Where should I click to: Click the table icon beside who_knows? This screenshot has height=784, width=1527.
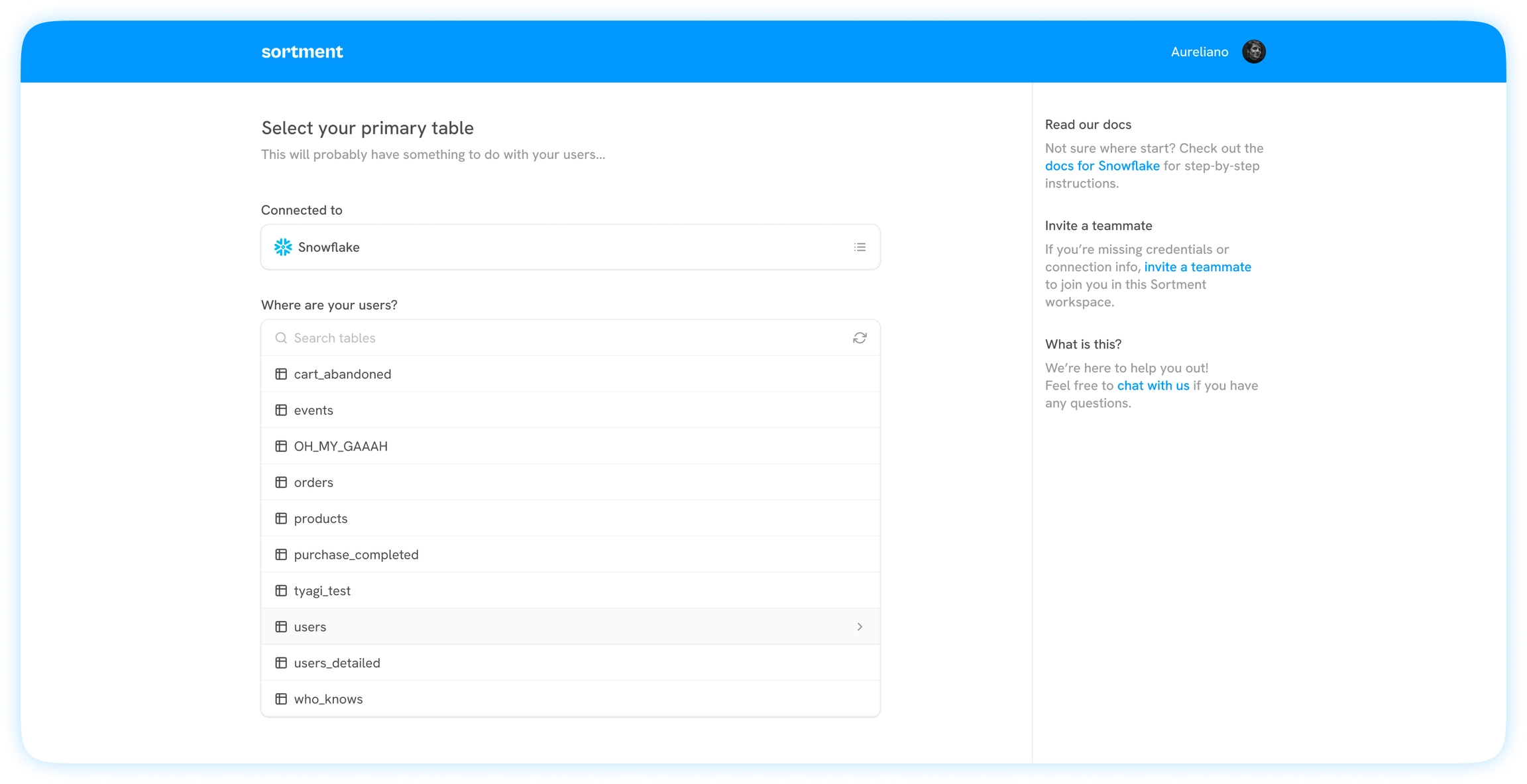[x=281, y=699]
